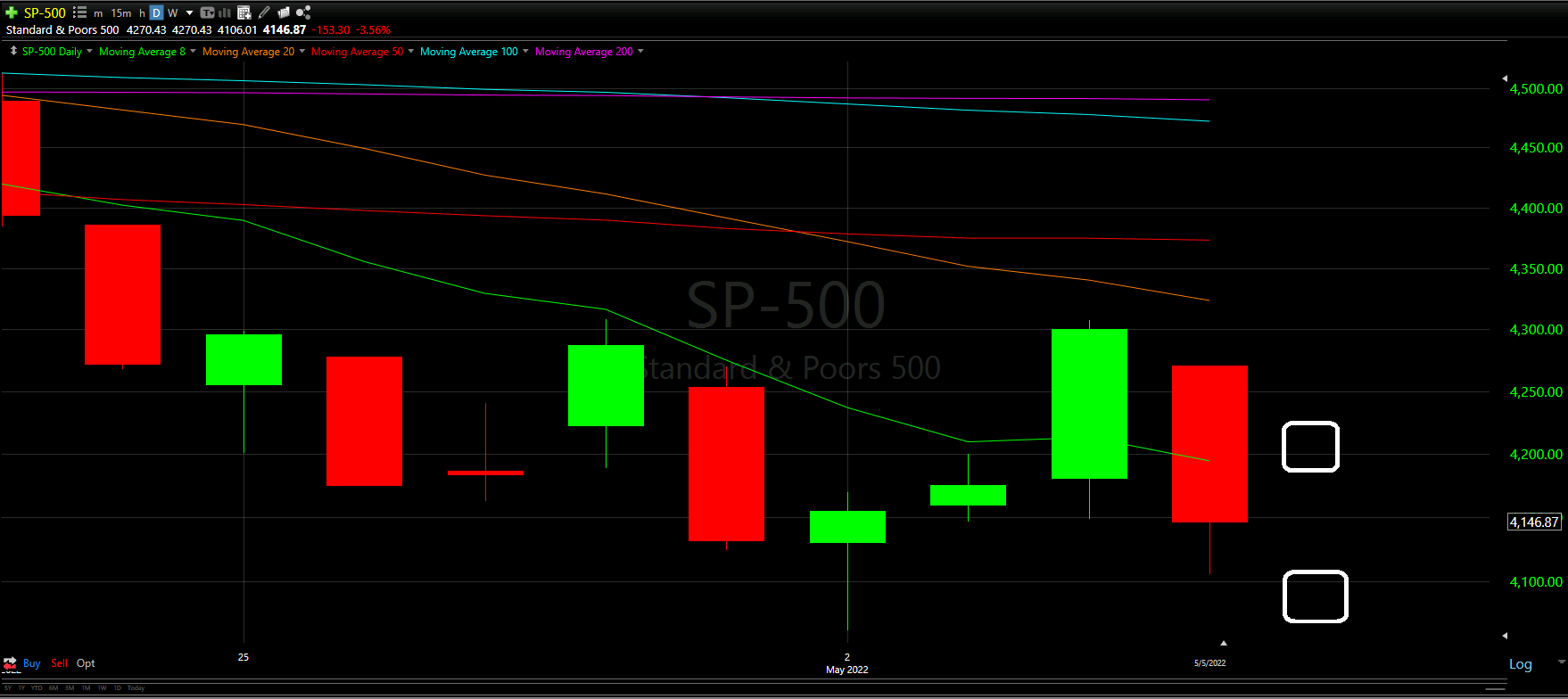Click the Buy button
This screenshot has width=1568, height=699.
(x=31, y=663)
